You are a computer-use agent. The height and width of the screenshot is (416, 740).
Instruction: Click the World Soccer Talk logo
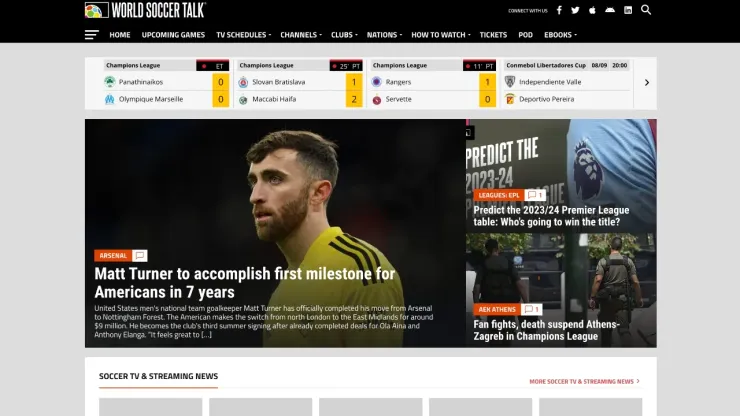tap(145, 10)
